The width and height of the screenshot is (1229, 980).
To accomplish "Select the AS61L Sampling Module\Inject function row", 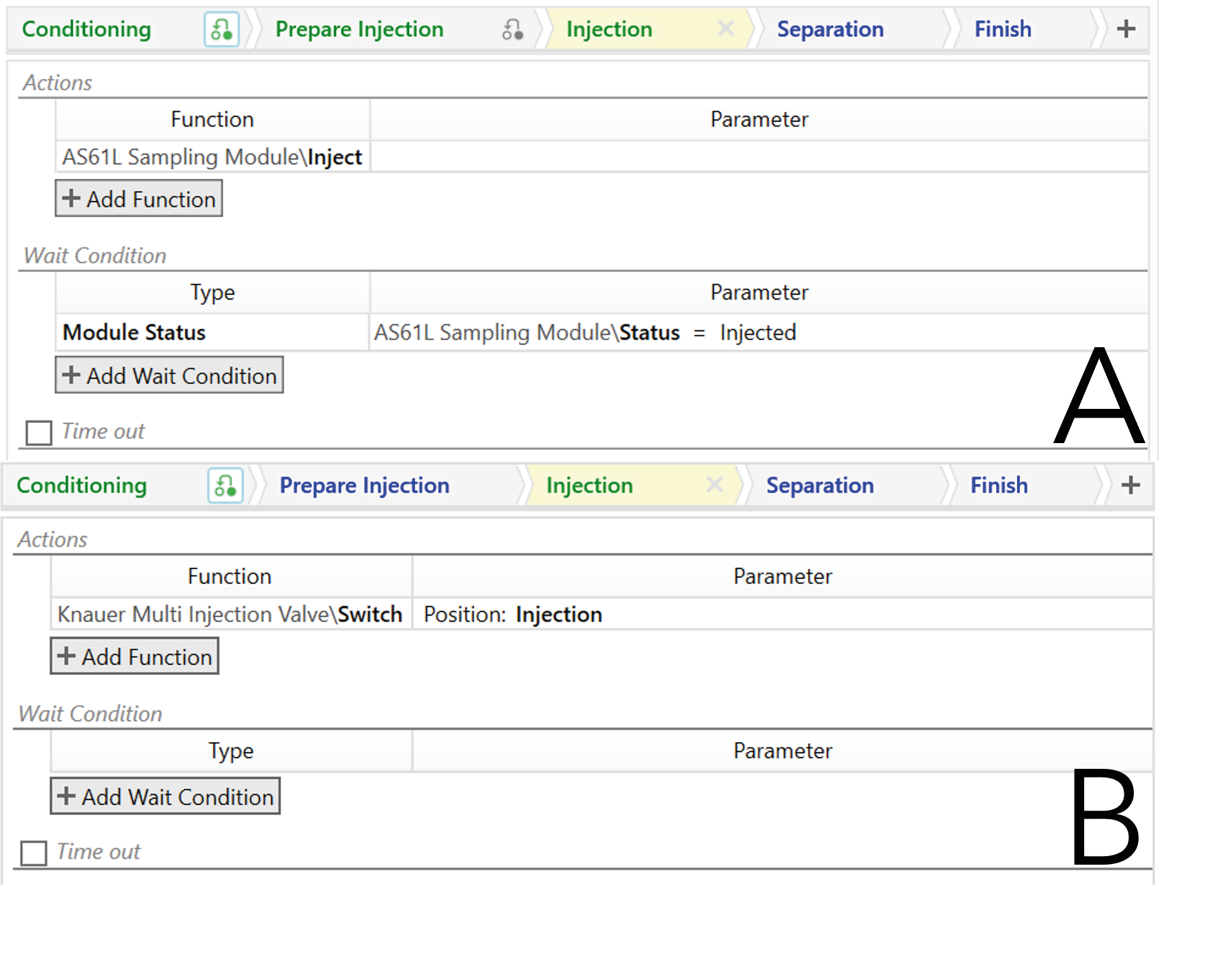I will (x=212, y=157).
